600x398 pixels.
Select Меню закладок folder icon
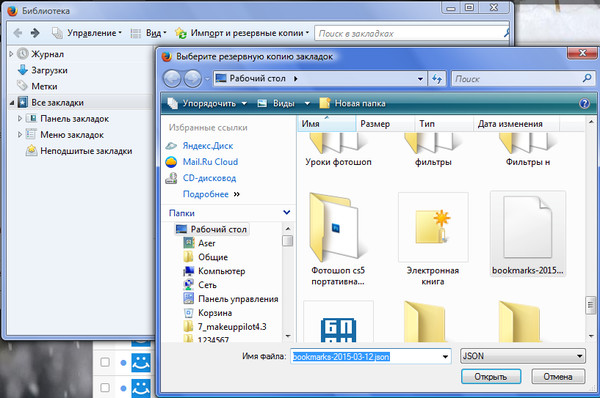(31, 135)
